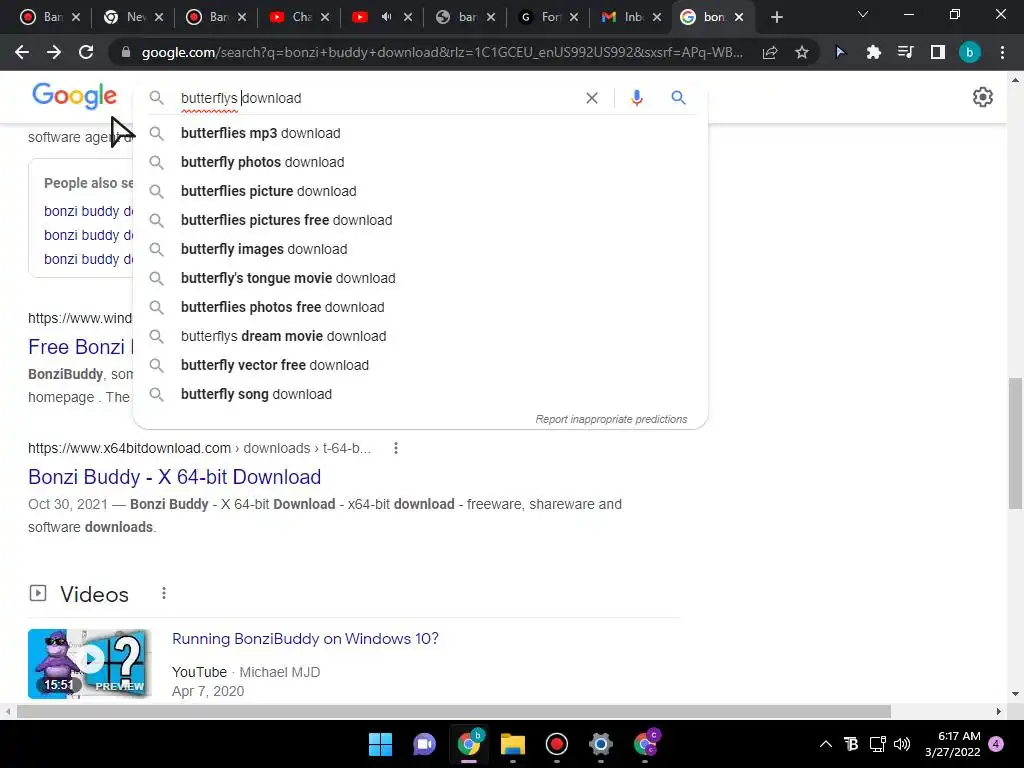1024x768 pixels.
Task: Show hidden tray icons chevron
Action: (x=825, y=744)
